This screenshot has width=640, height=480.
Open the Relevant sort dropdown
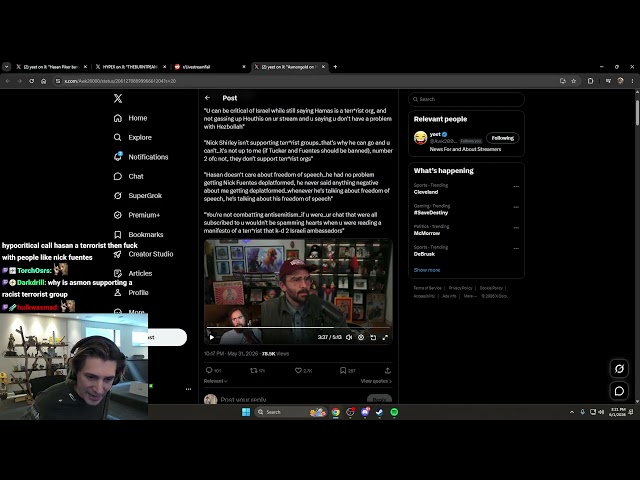tap(216, 381)
